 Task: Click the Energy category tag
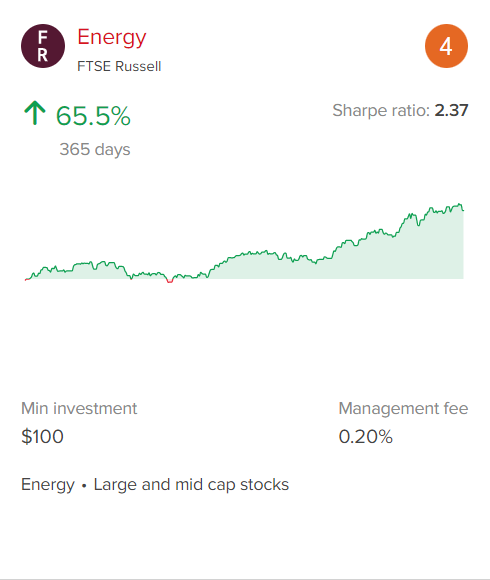(x=48, y=485)
